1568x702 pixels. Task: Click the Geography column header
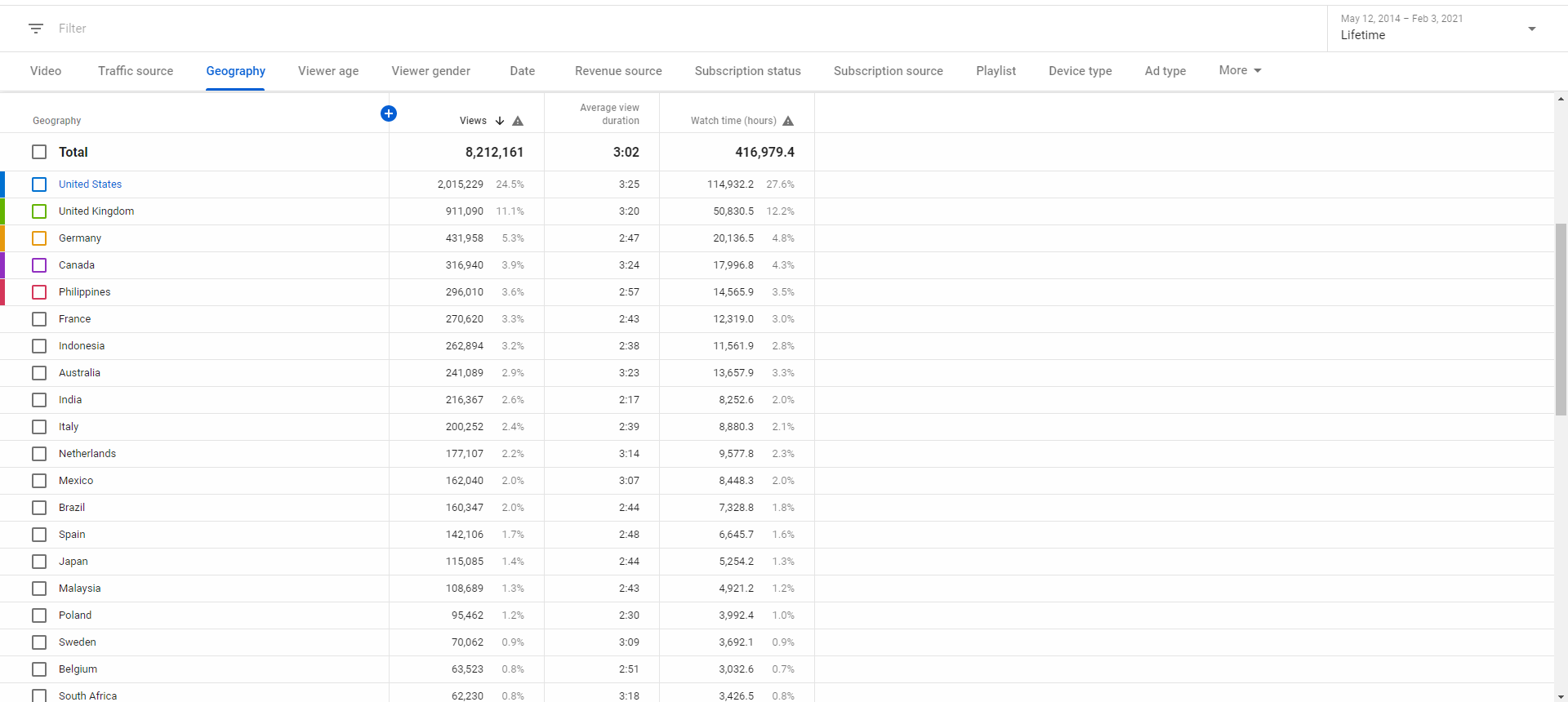pos(56,121)
